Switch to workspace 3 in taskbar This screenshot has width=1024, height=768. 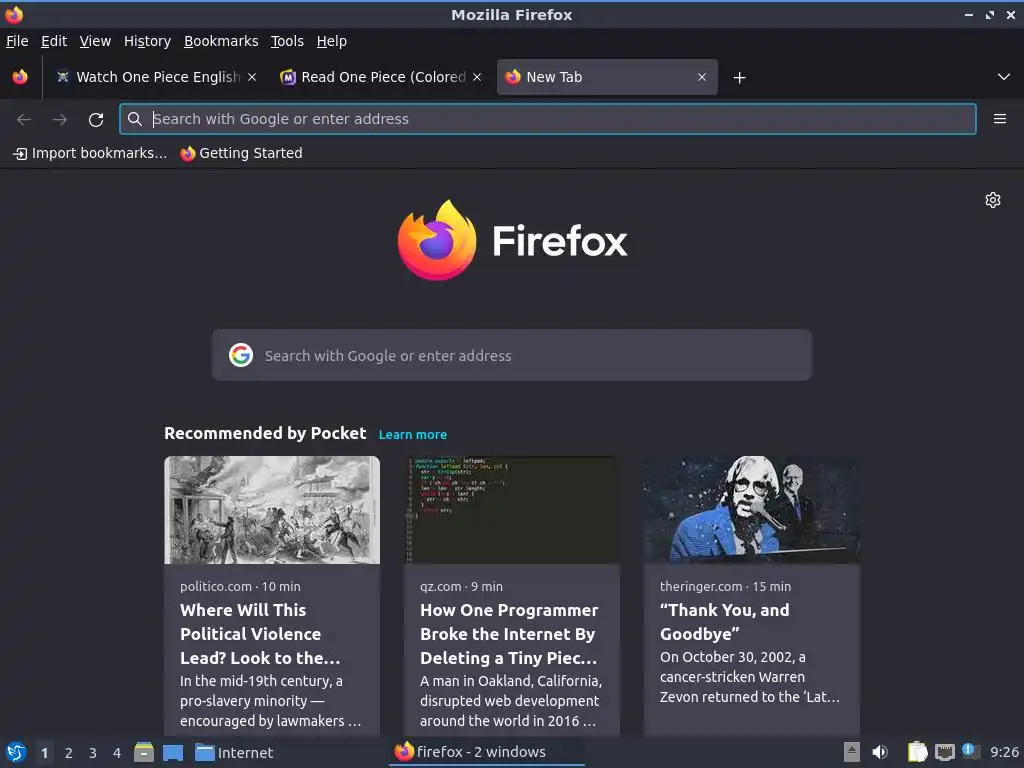[x=93, y=753]
